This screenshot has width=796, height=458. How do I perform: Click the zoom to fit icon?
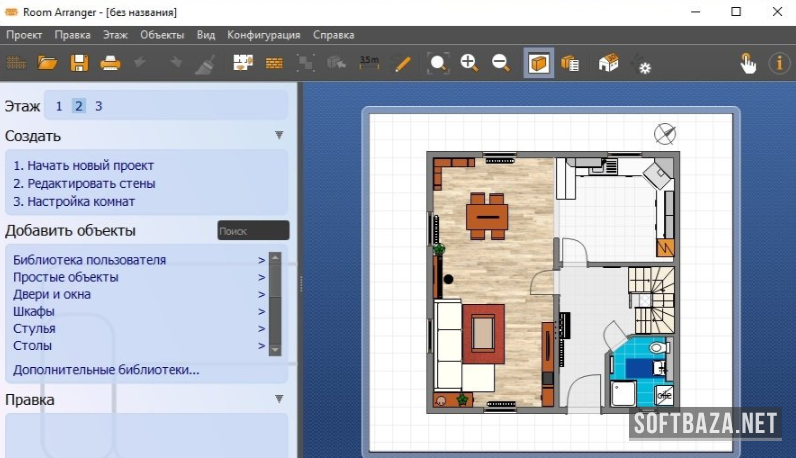(438, 64)
